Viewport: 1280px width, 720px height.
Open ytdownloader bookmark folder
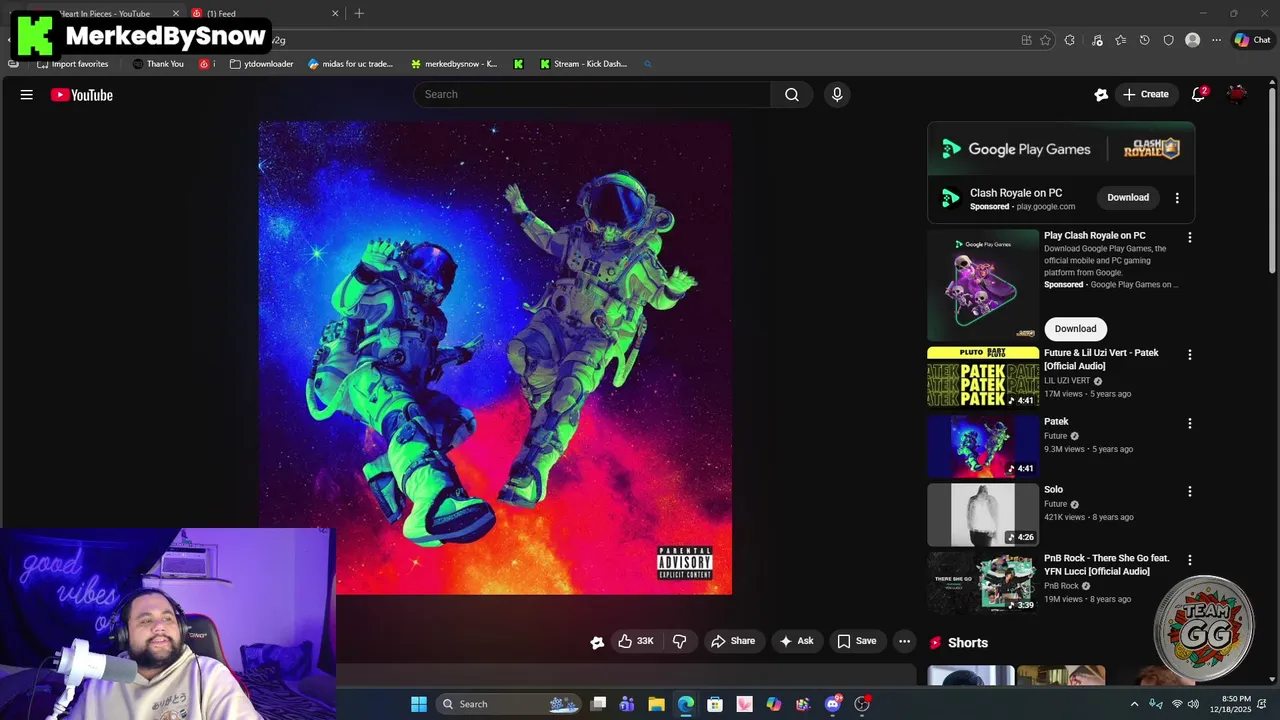pos(262,64)
